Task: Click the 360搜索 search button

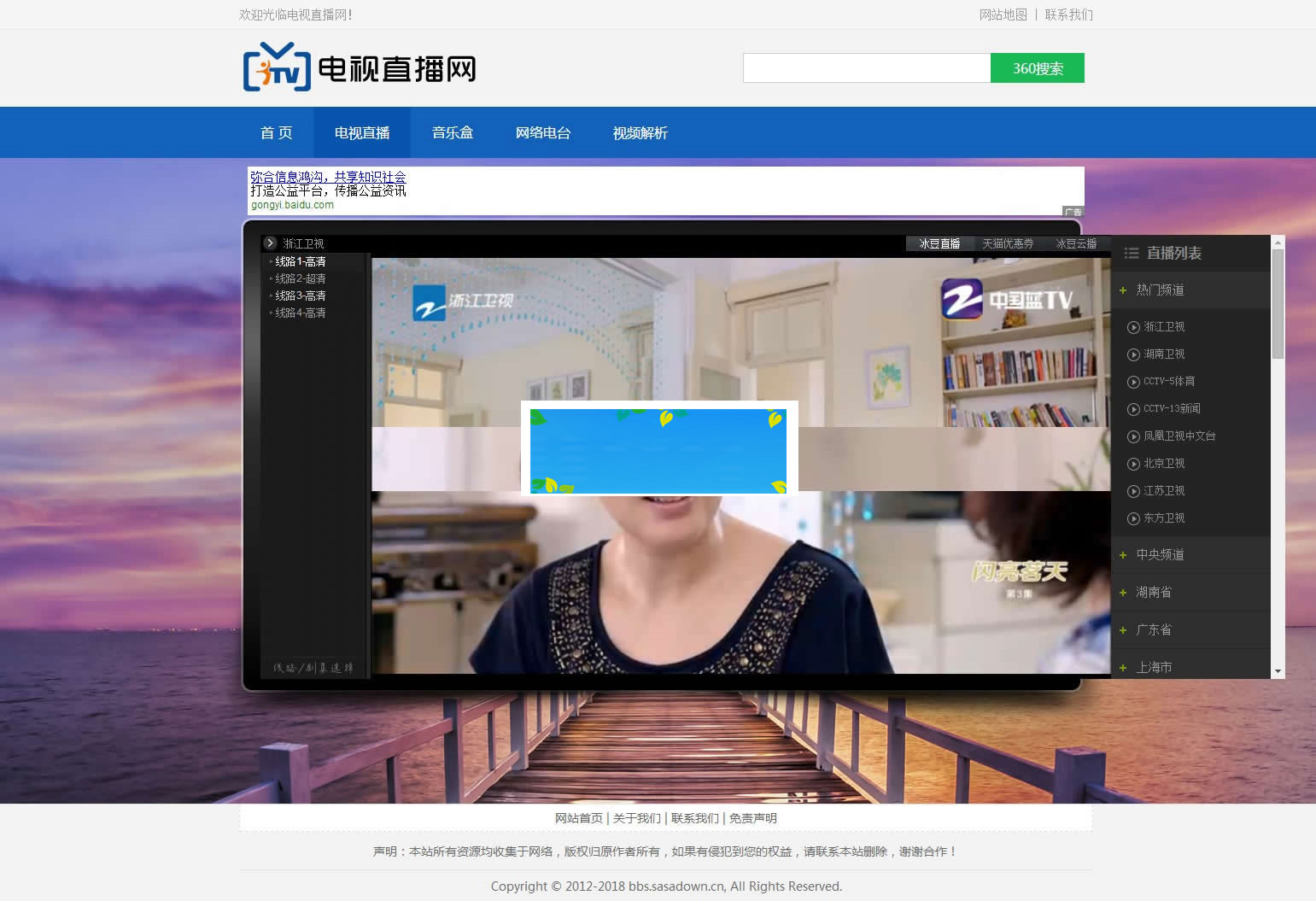Action: point(1037,67)
